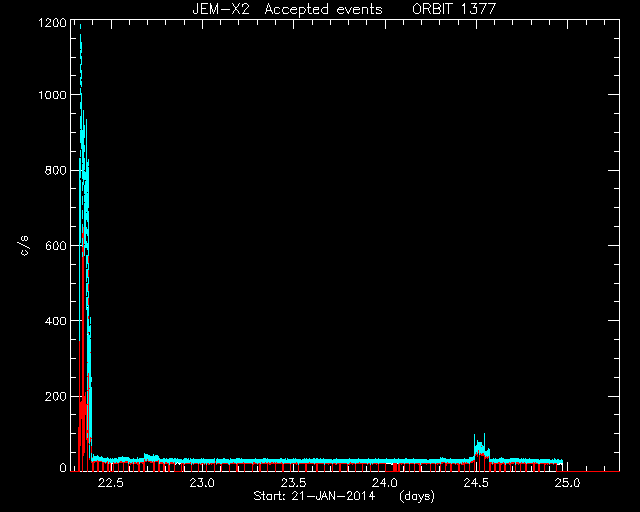Viewport: 640px width, 512px height.
Task: Click the small cyan bump near day 24.5
Action: coord(481,447)
